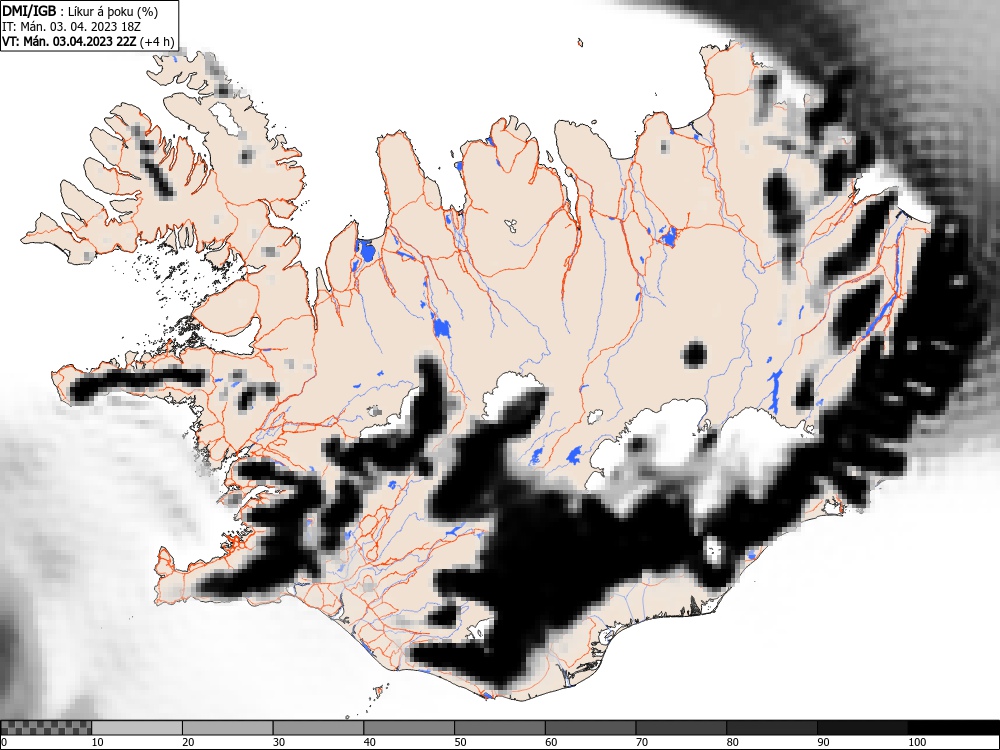Screen dimensions: 1000x750
Task: Click the legend label '90'
Action: click(x=823, y=742)
